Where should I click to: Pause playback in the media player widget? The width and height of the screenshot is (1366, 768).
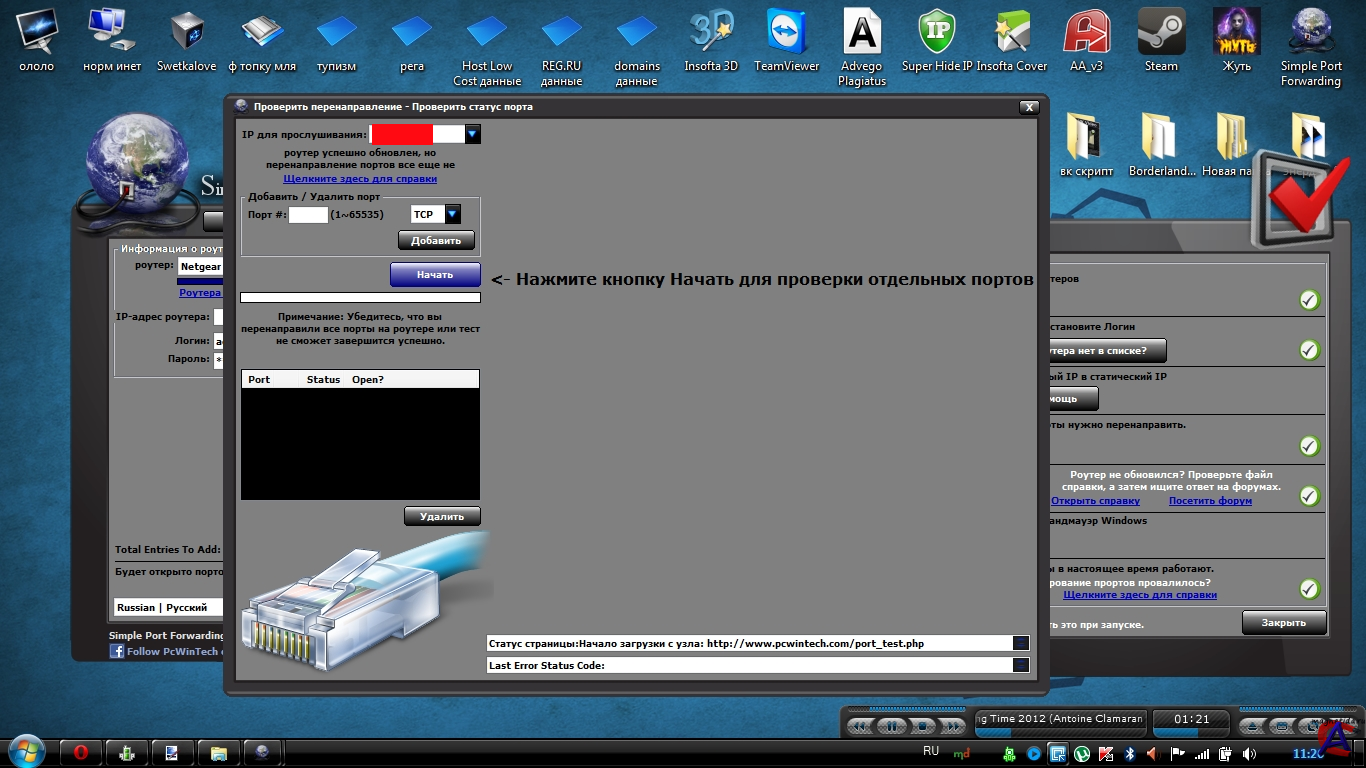(x=892, y=726)
